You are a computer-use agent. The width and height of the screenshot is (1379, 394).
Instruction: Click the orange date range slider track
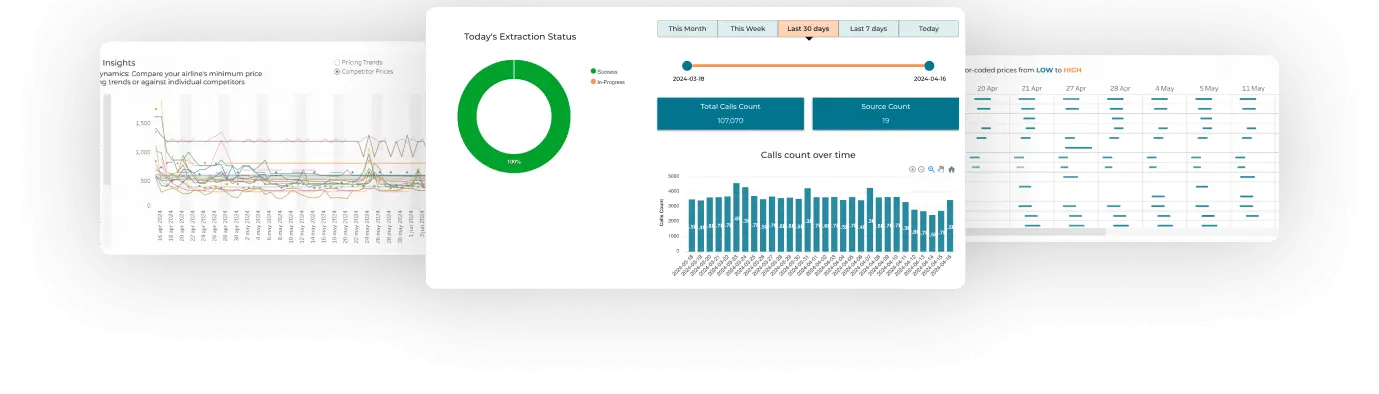(x=808, y=65)
